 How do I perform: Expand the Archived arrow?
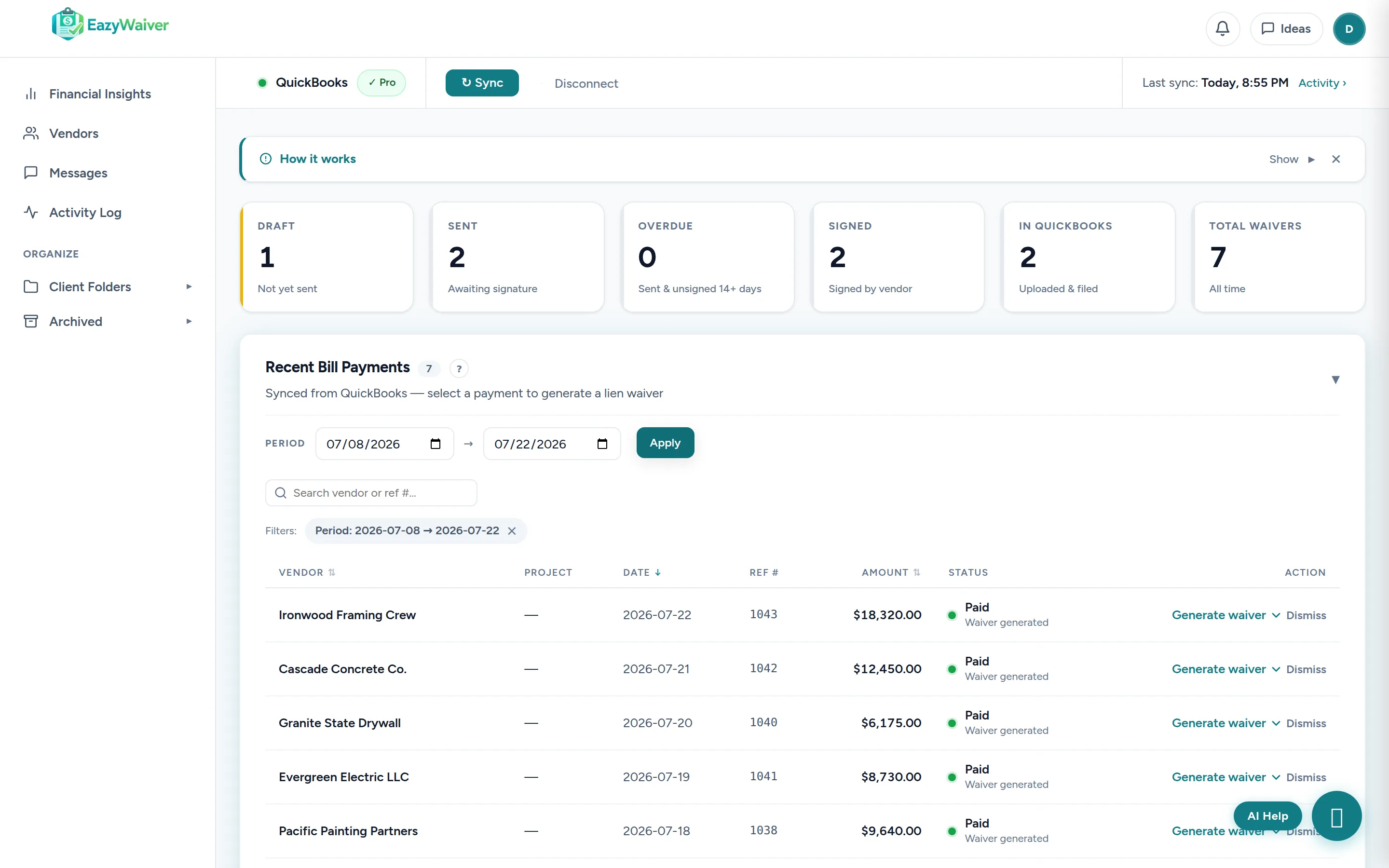(x=189, y=322)
